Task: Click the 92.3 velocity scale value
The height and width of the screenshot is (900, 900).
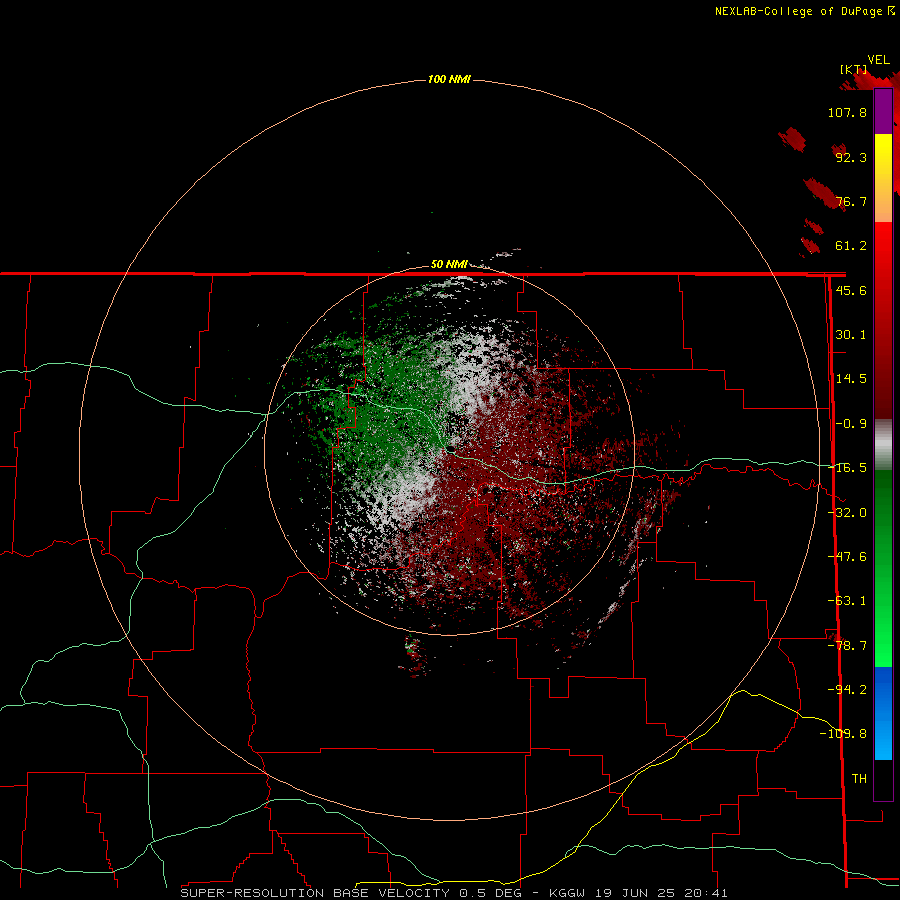Action: tap(851, 157)
